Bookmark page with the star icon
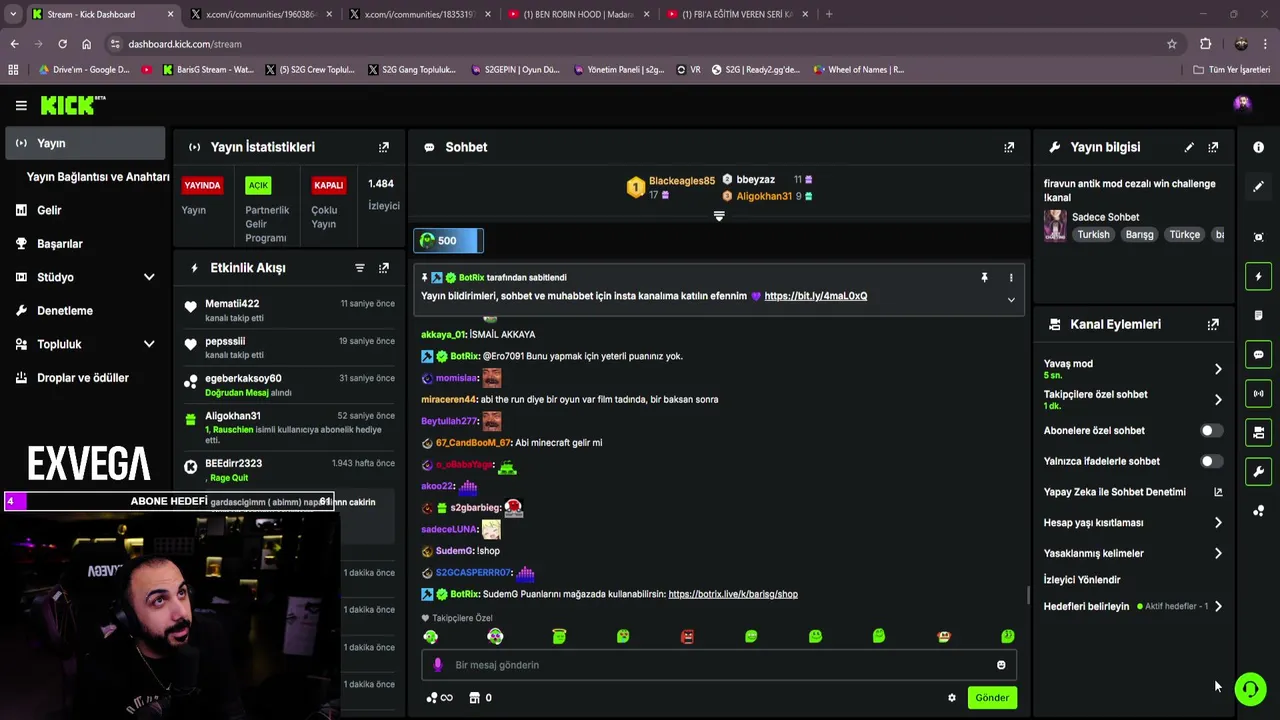This screenshot has width=1280, height=720. pyautogui.click(x=1172, y=44)
